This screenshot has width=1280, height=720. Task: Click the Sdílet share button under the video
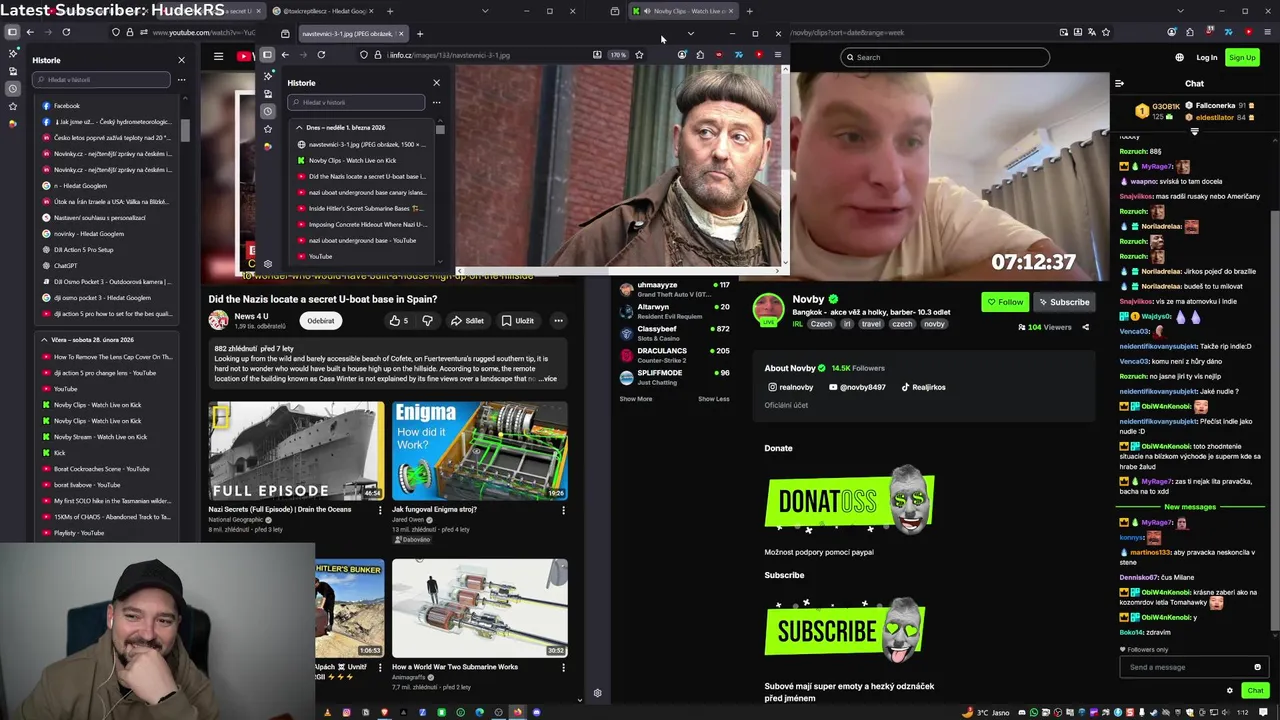click(x=467, y=321)
